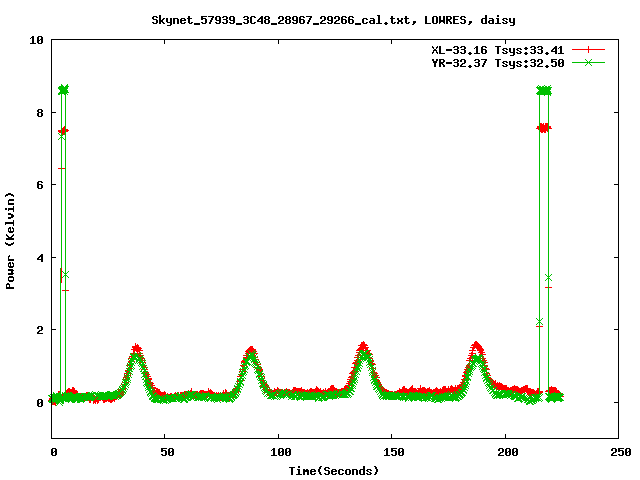
Task: Click the green YR legend line sample
Action: click(588, 62)
